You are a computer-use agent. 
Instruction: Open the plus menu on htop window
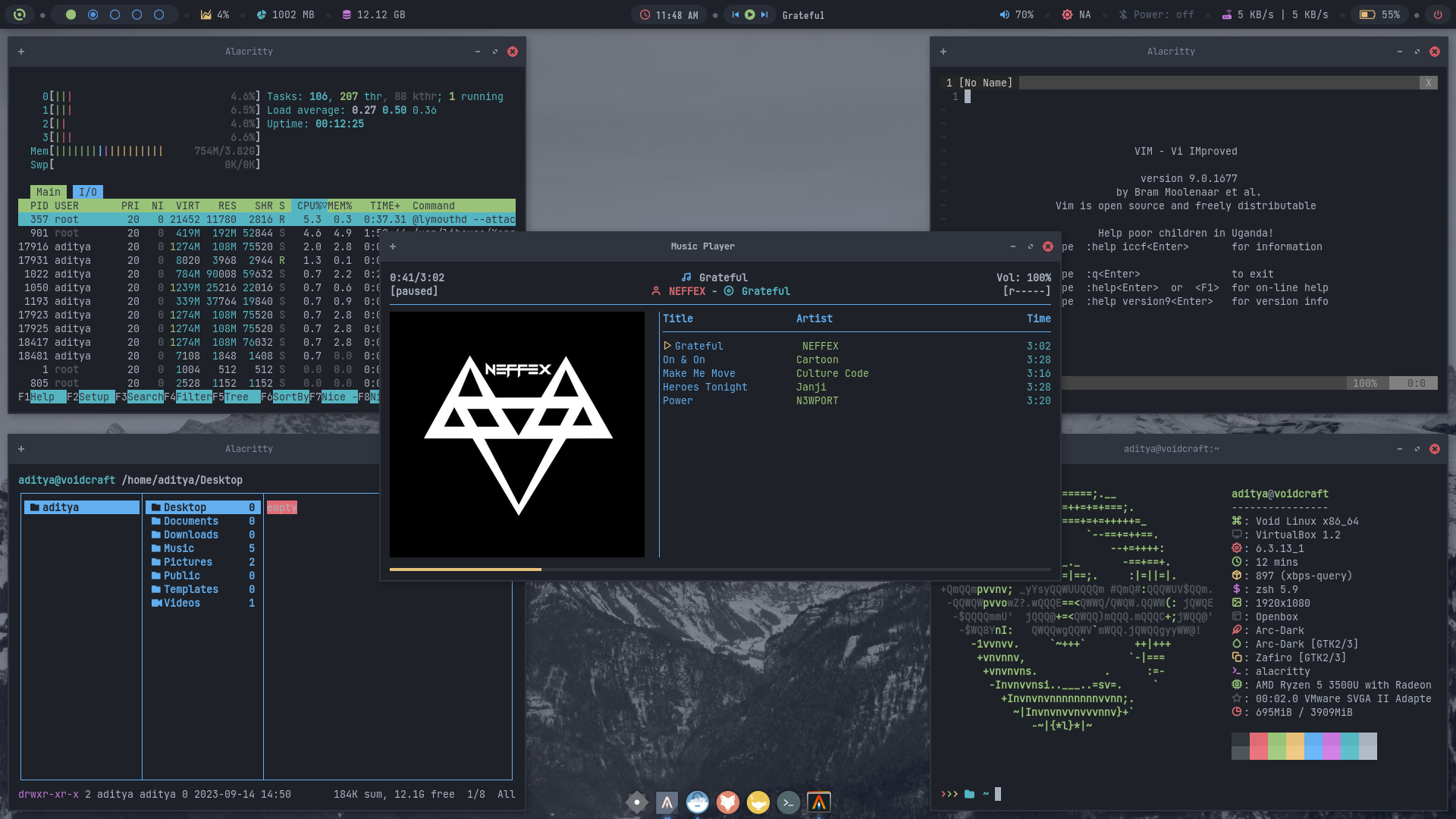point(21,52)
